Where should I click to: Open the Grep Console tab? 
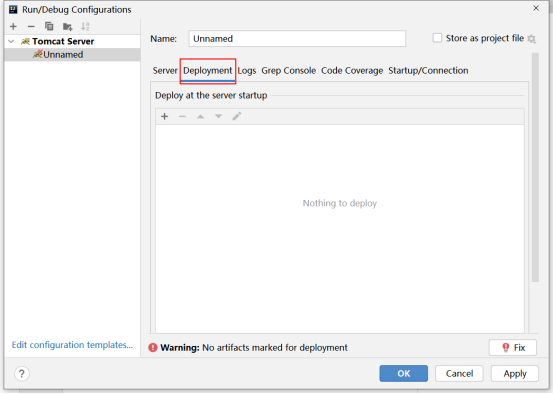point(288,71)
